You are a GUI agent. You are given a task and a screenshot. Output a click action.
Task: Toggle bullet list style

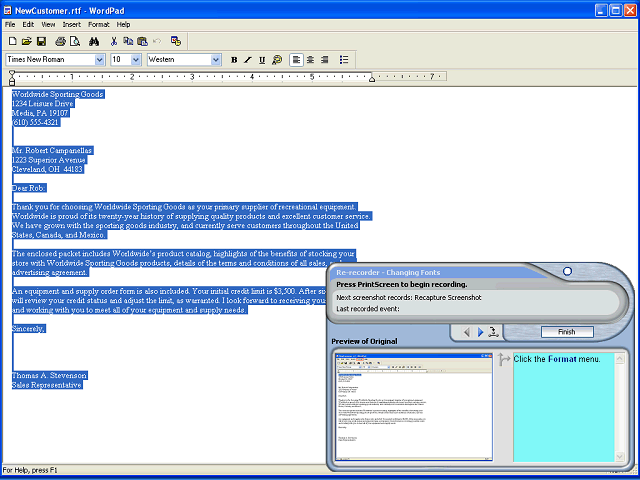(x=344, y=60)
